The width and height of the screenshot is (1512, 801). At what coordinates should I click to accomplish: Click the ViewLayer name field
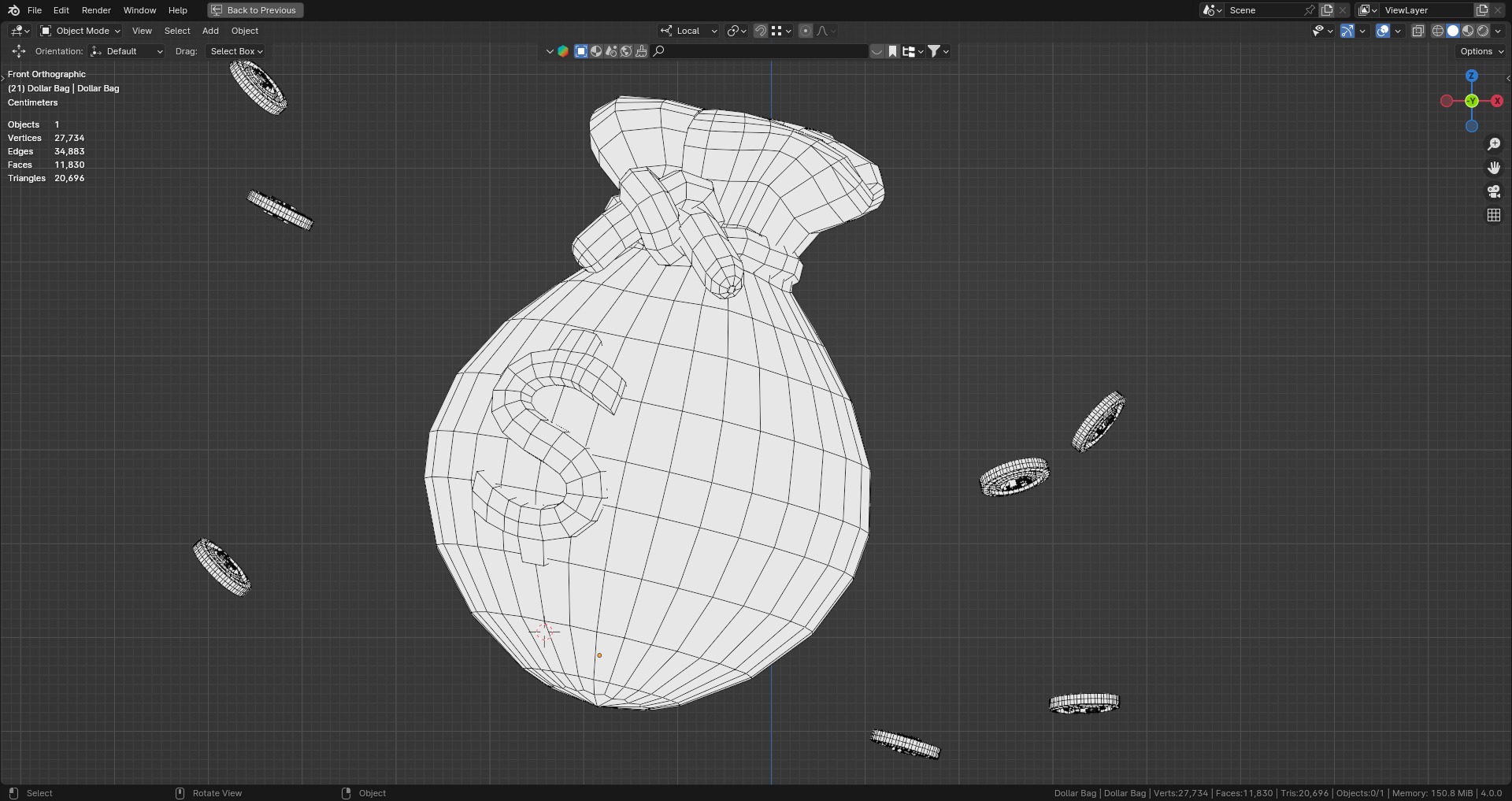1427,10
